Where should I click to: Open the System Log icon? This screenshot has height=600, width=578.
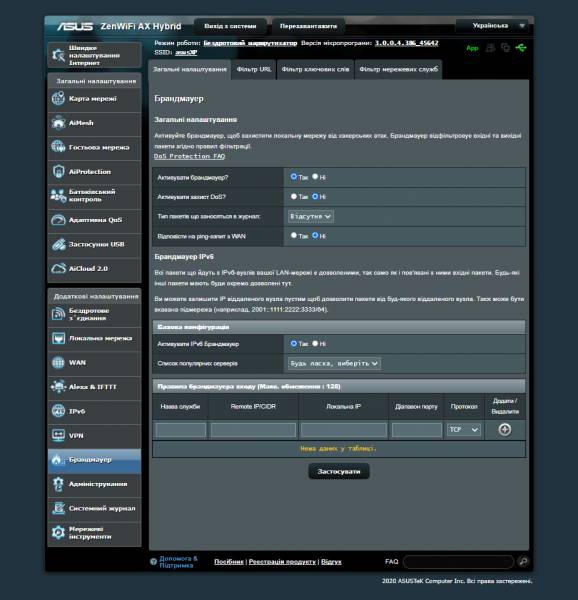pos(58,508)
